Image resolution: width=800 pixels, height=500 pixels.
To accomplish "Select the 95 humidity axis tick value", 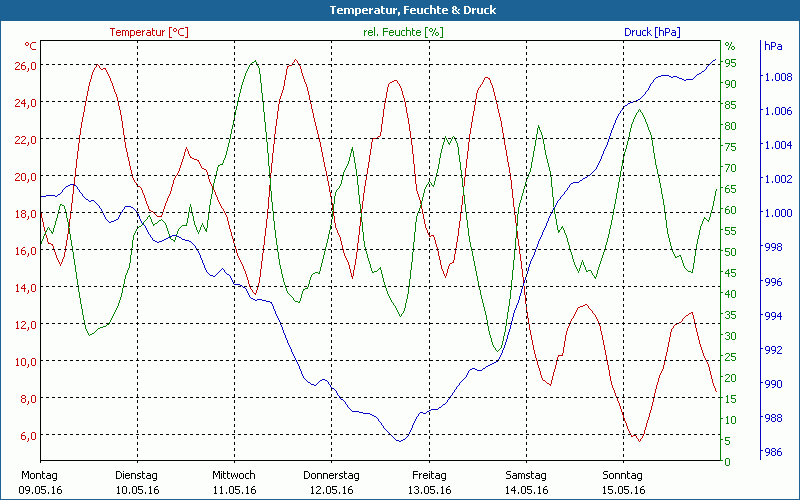I will (x=730, y=63).
